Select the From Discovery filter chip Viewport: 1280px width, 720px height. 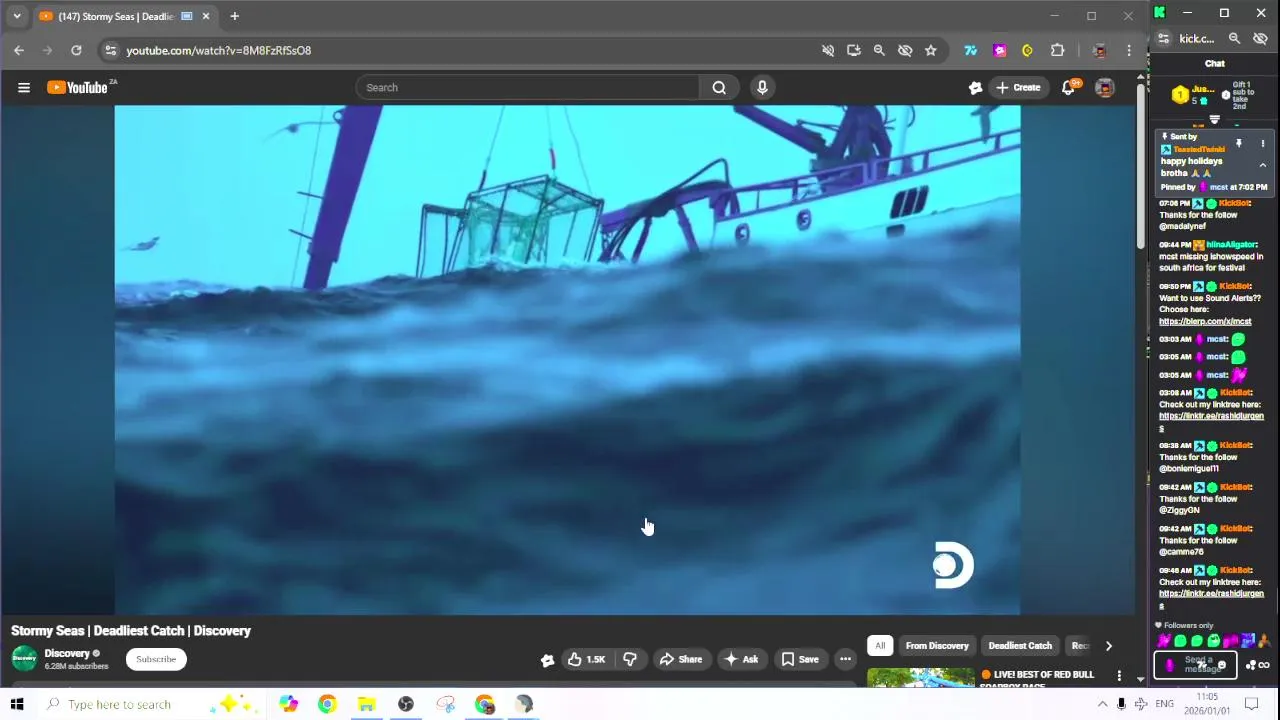(x=937, y=646)
